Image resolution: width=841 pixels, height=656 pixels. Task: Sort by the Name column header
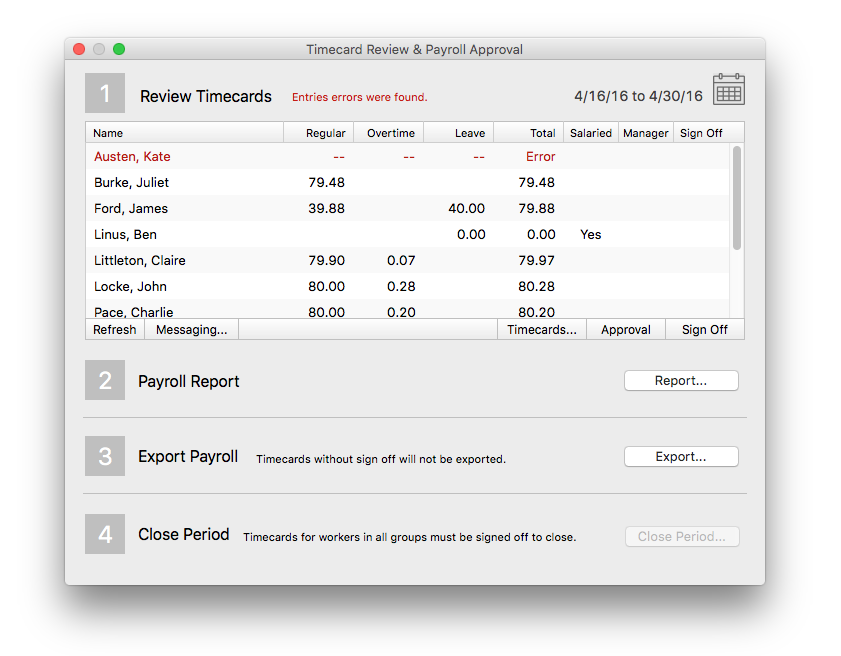tap(185, 133)
